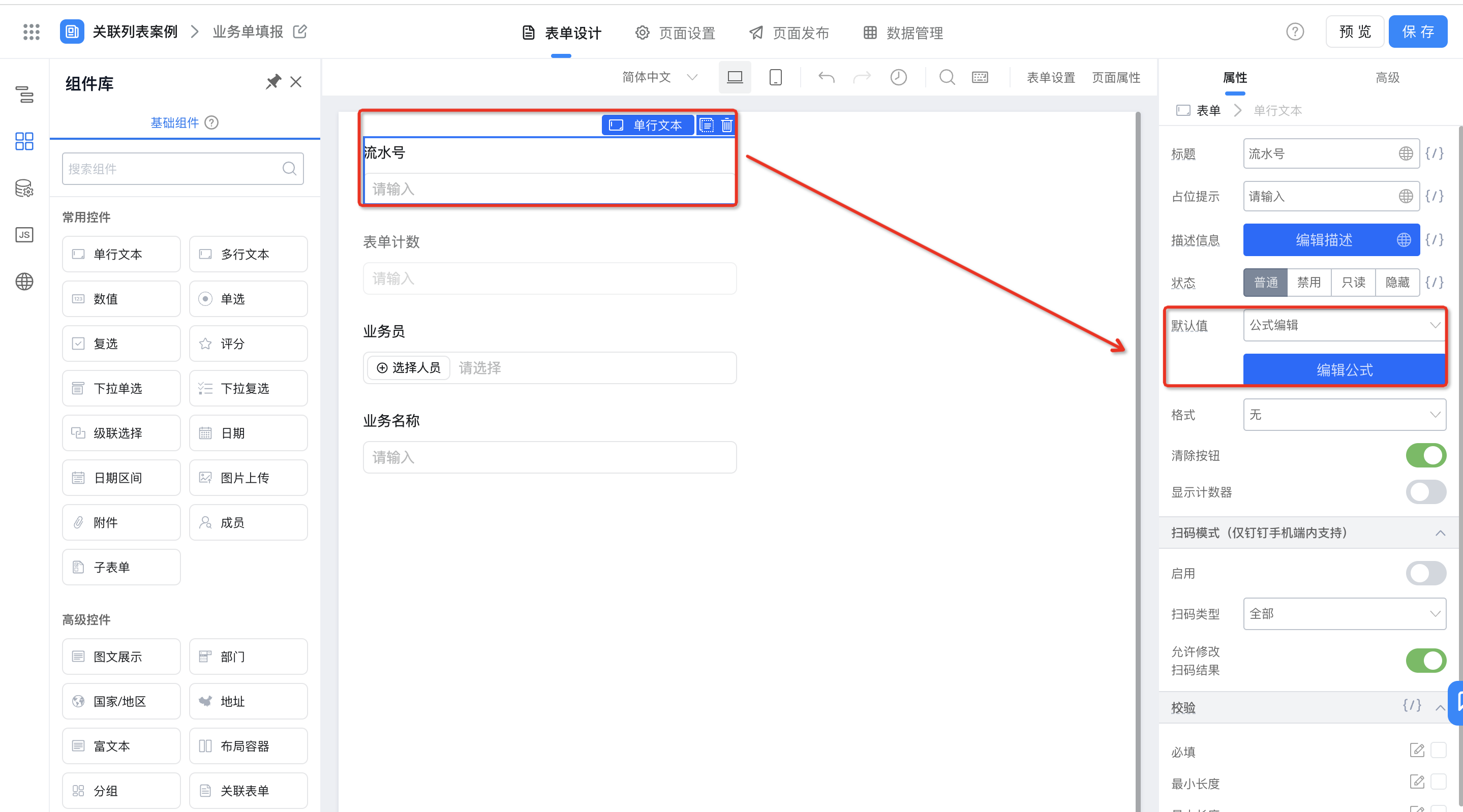Click the globe icon in 标题 field
The height and width of the screenshot is (812, 1463).
point(1406,153)
